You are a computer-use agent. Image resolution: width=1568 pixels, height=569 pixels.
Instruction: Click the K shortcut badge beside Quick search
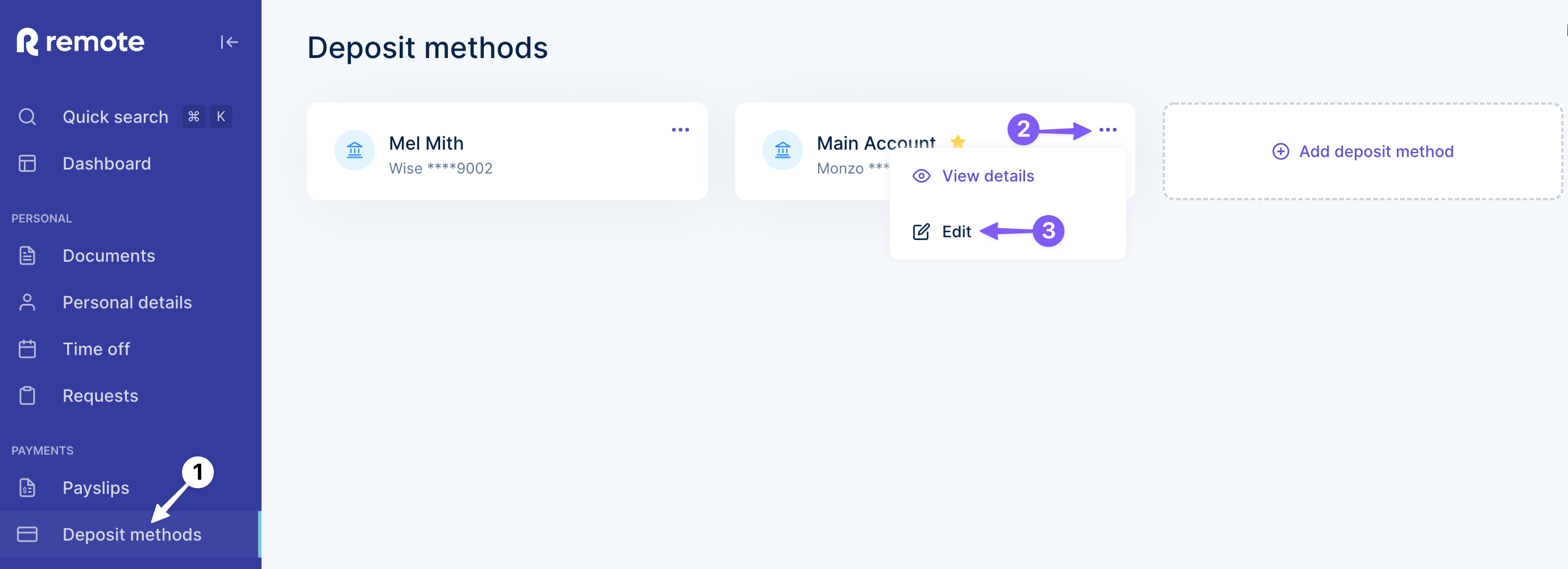(x=221, y=116)
